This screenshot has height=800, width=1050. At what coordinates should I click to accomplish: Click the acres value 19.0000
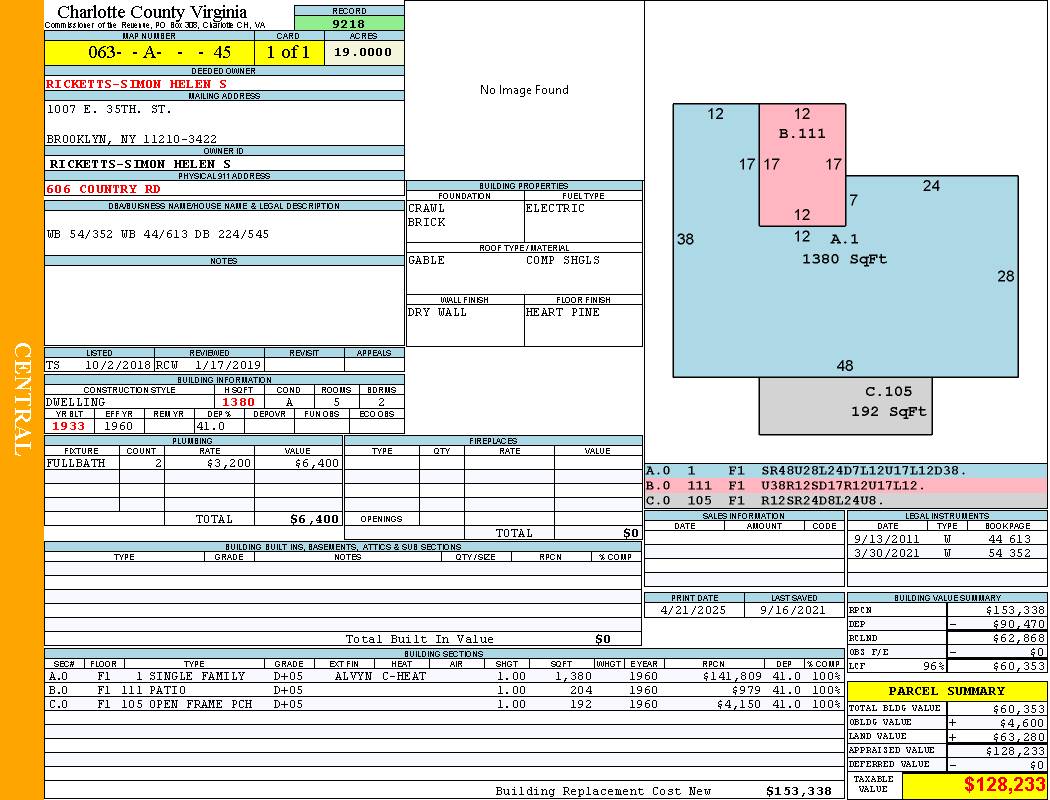point(364,52)
